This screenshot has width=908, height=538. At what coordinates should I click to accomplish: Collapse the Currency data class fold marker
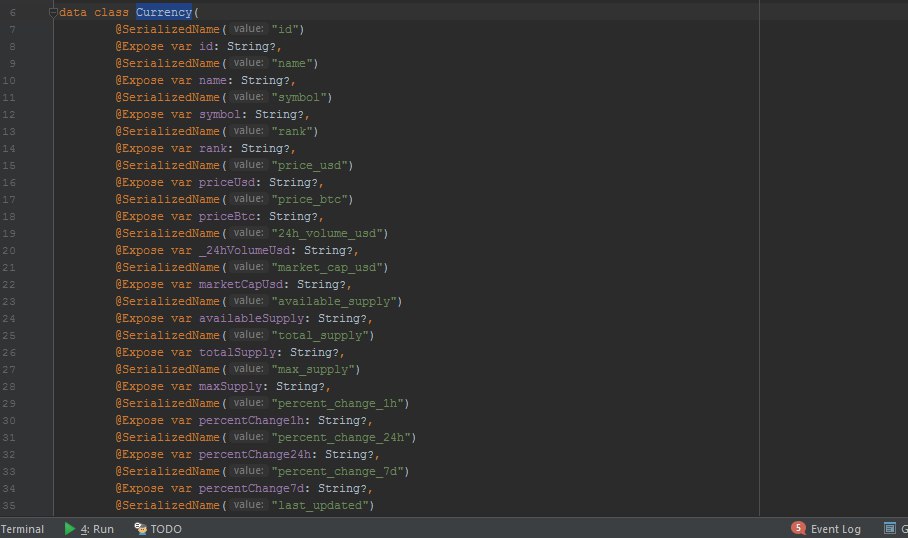coord(53,12)
